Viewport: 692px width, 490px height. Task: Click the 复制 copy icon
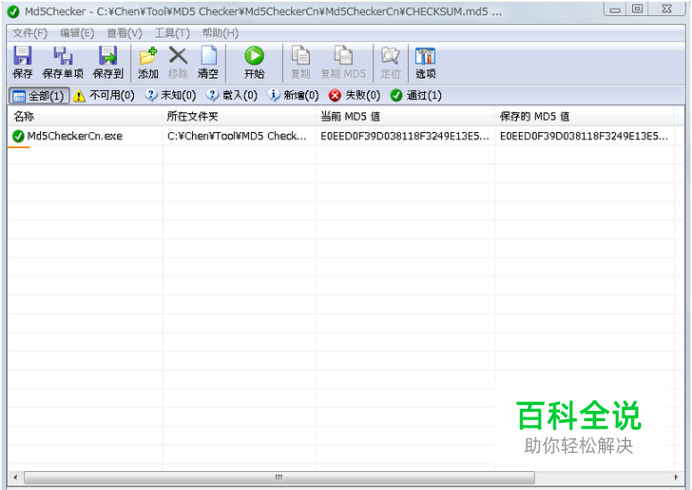[x=301, y=56]
